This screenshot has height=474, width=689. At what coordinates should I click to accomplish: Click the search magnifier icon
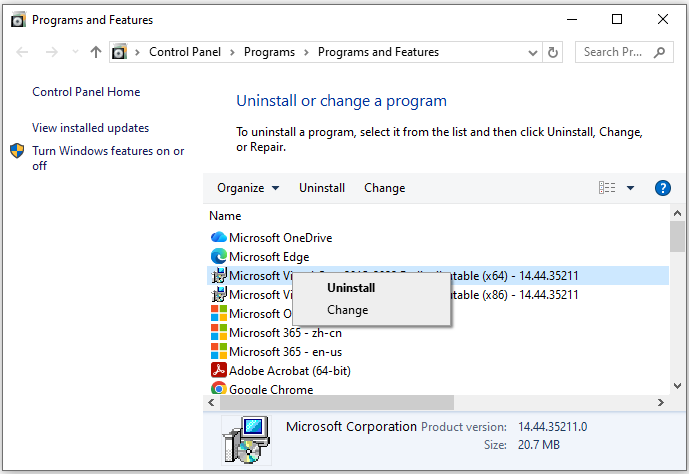click(x=659, y=52)
